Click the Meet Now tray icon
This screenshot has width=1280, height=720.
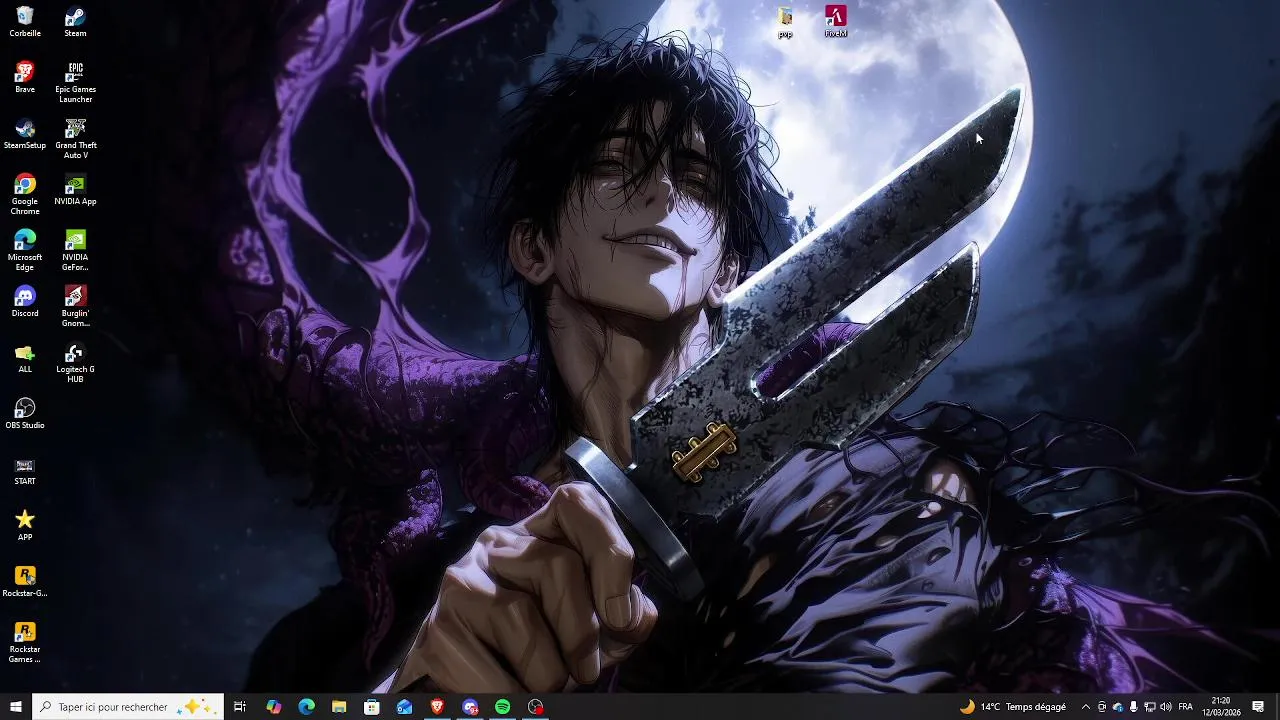point(1102,707)
